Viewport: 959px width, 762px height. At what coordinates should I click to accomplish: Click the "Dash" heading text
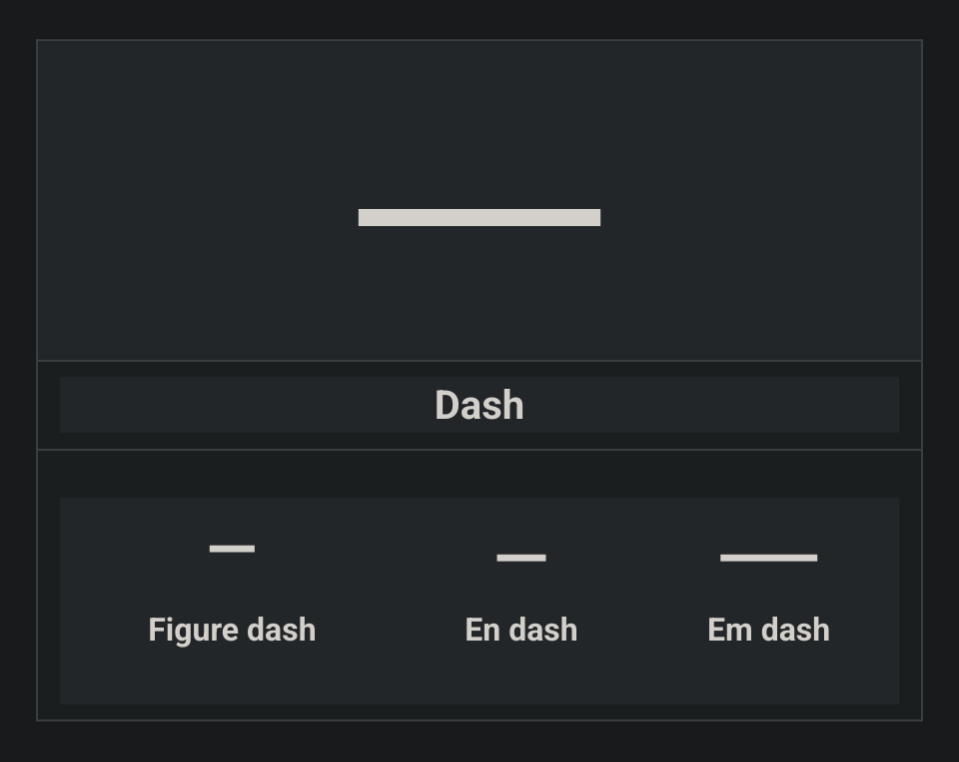[x=479, y=405]
